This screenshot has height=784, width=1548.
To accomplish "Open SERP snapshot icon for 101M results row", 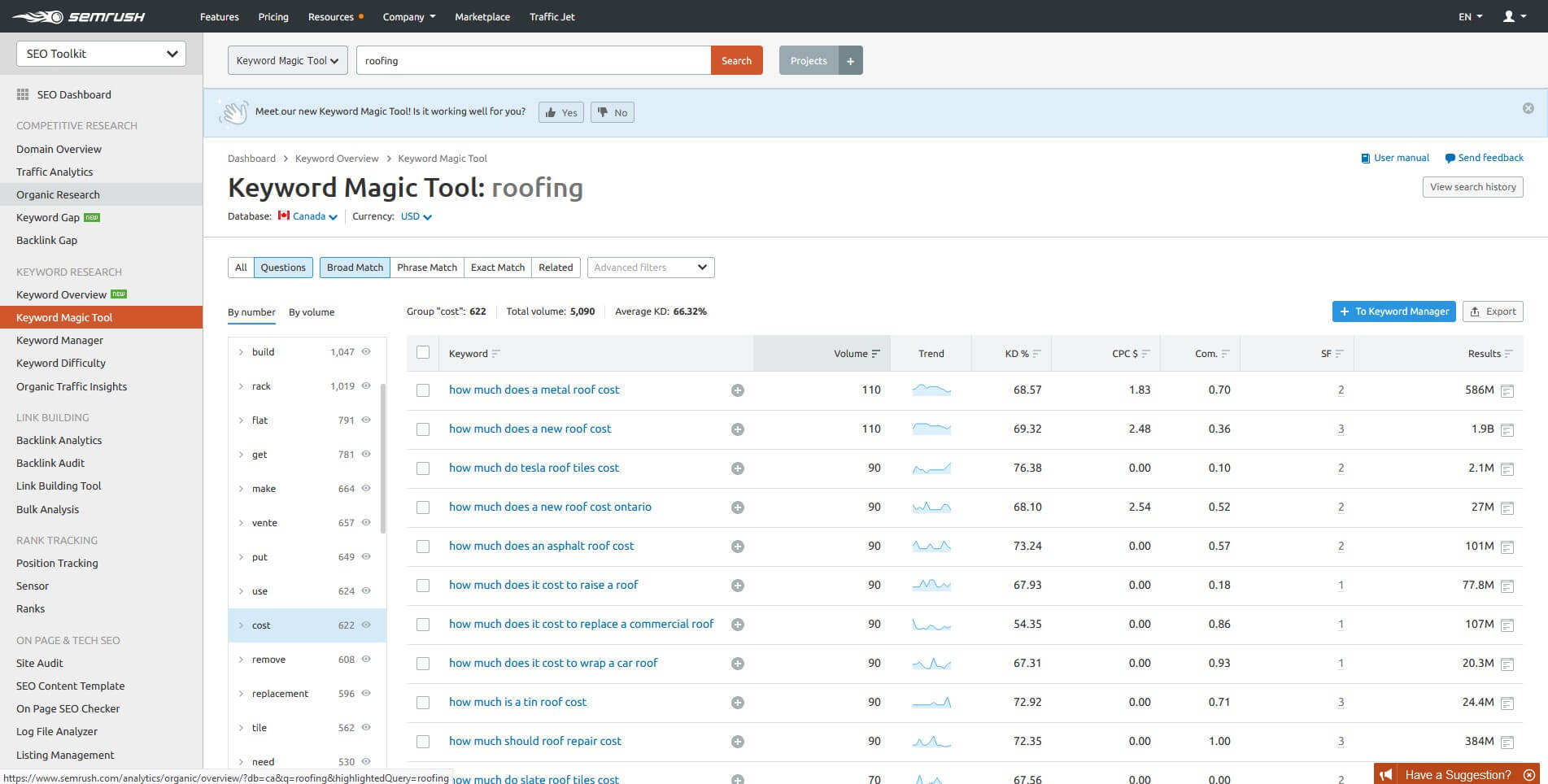I will pos(1507,547).
